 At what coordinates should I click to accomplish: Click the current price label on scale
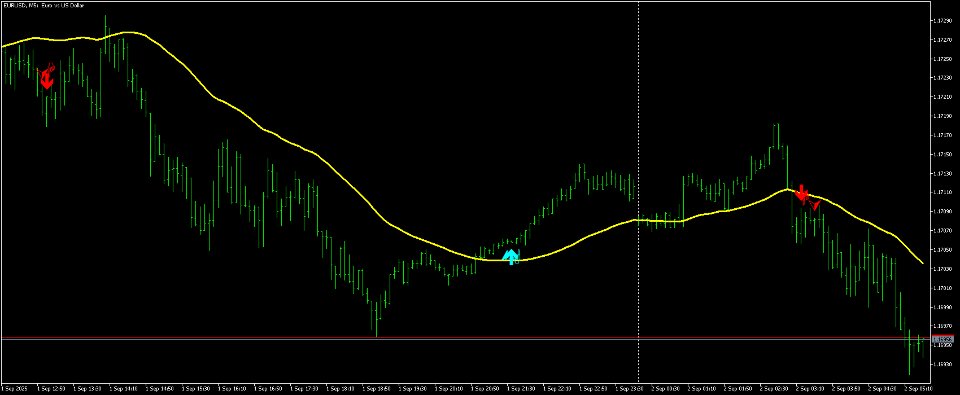point(942,339)
